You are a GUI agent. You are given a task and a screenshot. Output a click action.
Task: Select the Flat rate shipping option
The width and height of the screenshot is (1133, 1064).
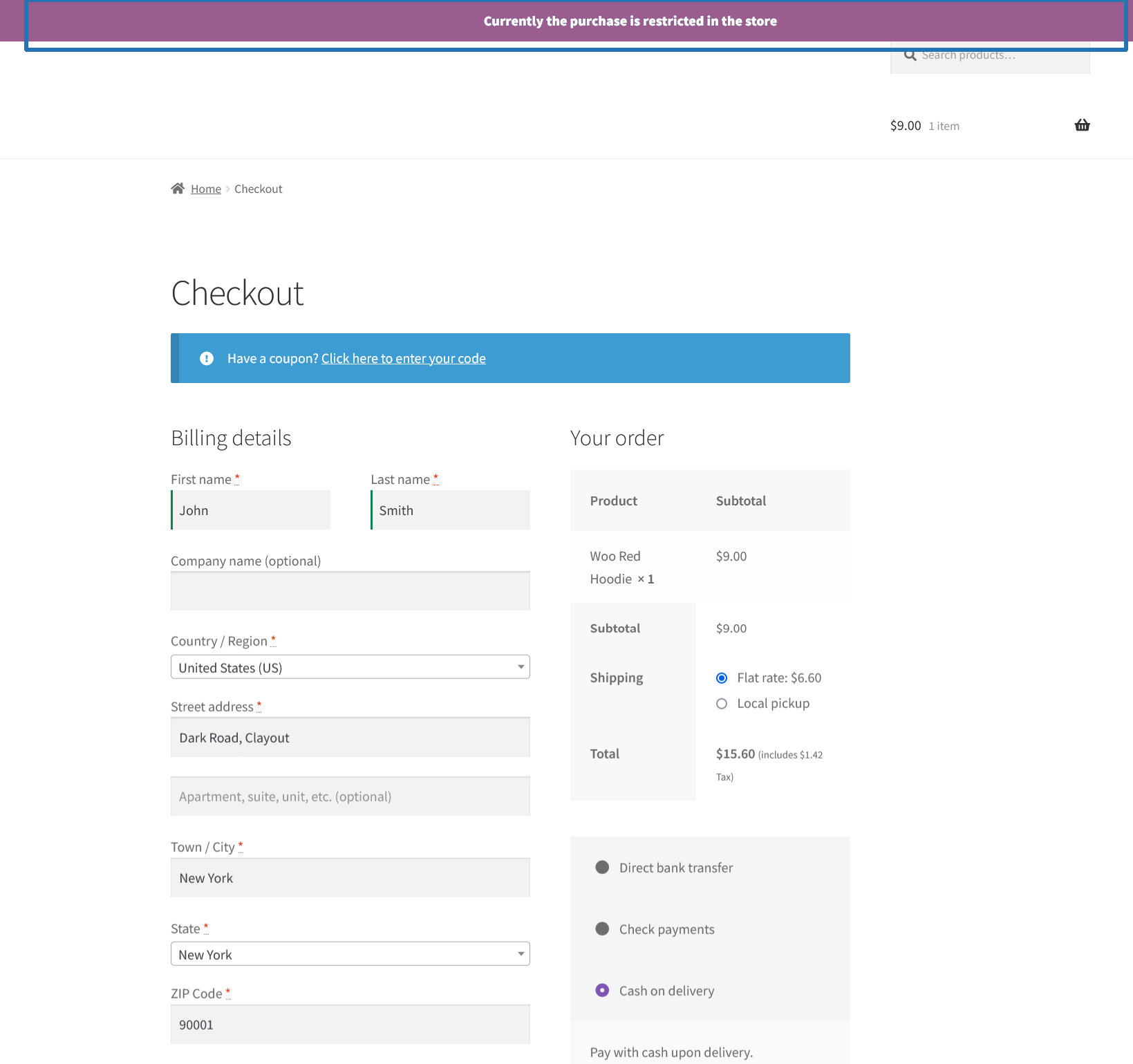pos(721,678)
